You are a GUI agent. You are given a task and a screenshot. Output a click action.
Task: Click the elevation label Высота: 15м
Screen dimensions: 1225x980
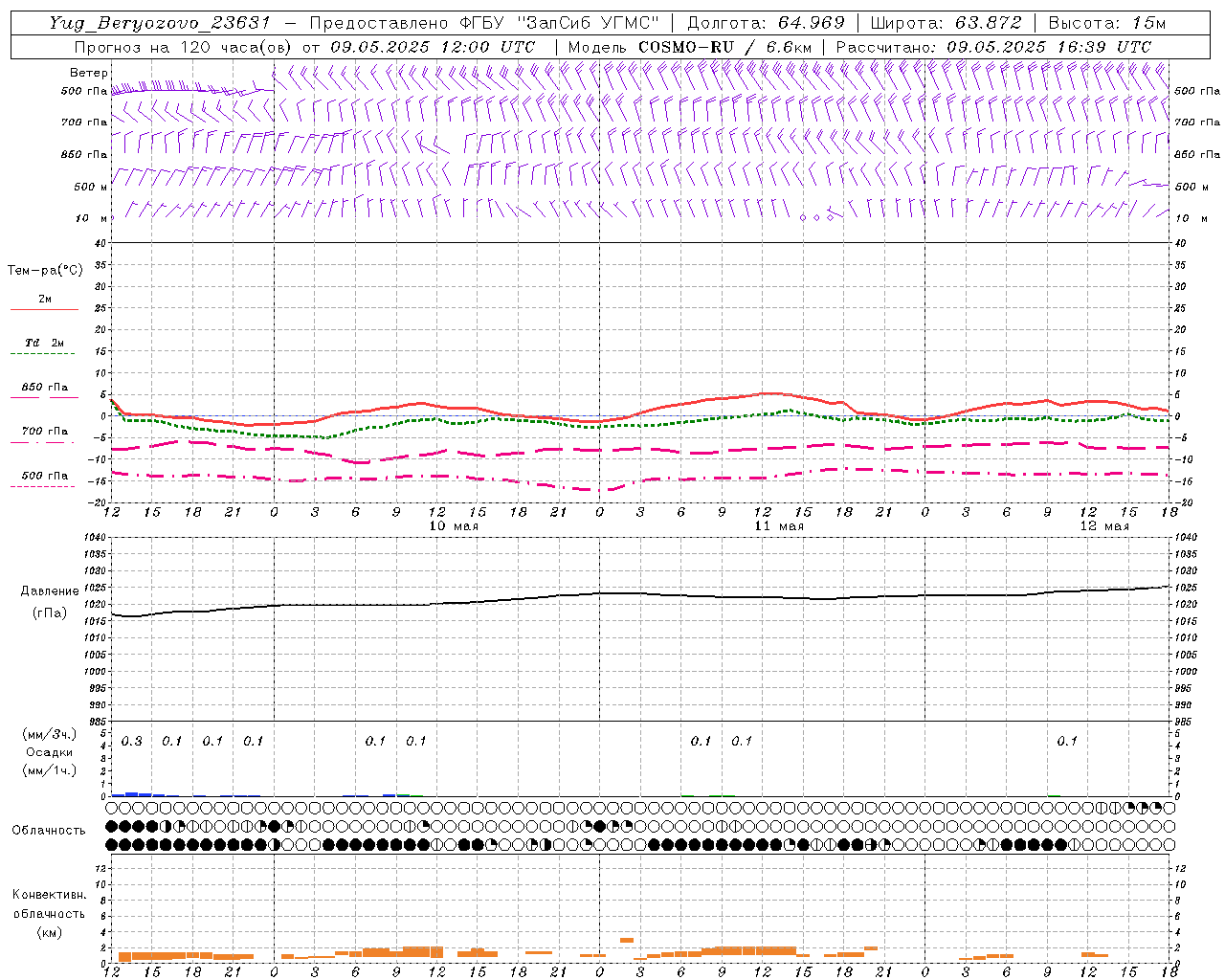click(1107, 23)
